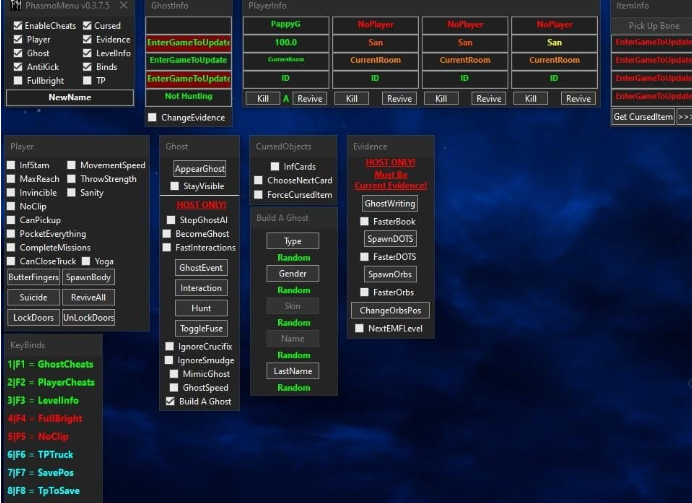Screen dimensions: 692x503
Task: Close the PhasmoMenu window with the X
Action: [x=124, y=6]
